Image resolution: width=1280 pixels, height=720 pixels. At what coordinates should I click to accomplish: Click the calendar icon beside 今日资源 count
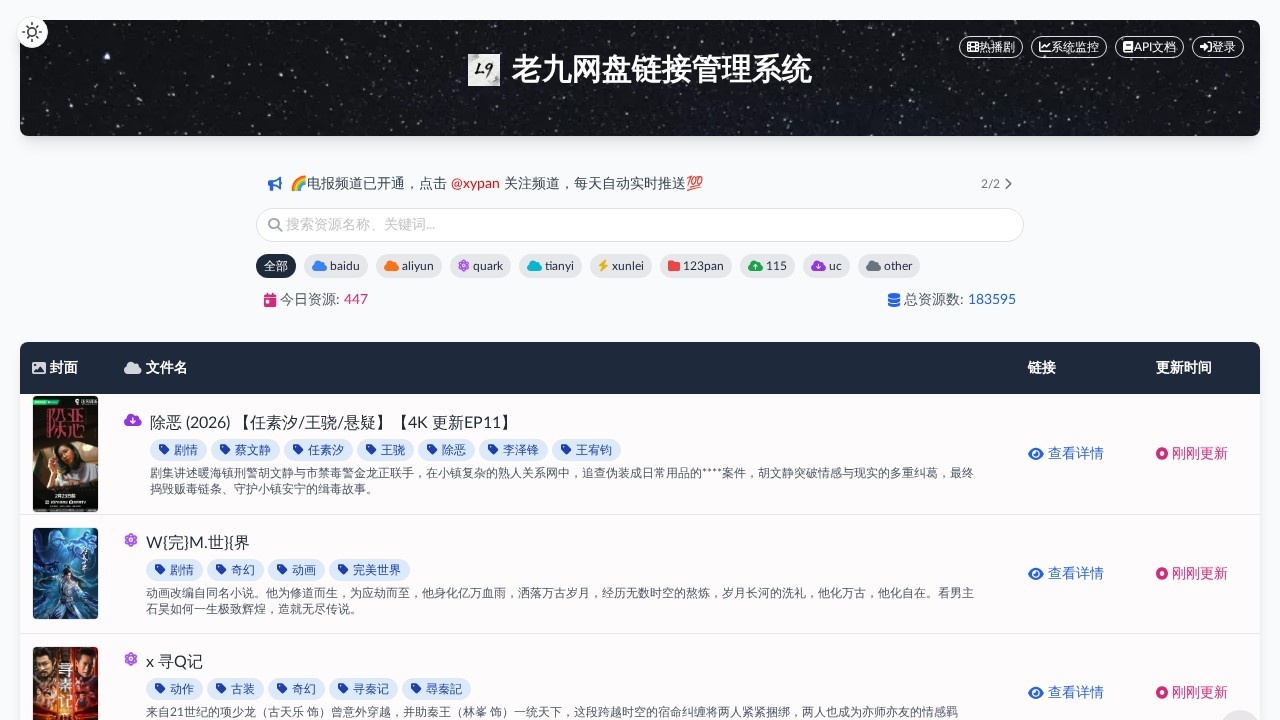point(271,299)
